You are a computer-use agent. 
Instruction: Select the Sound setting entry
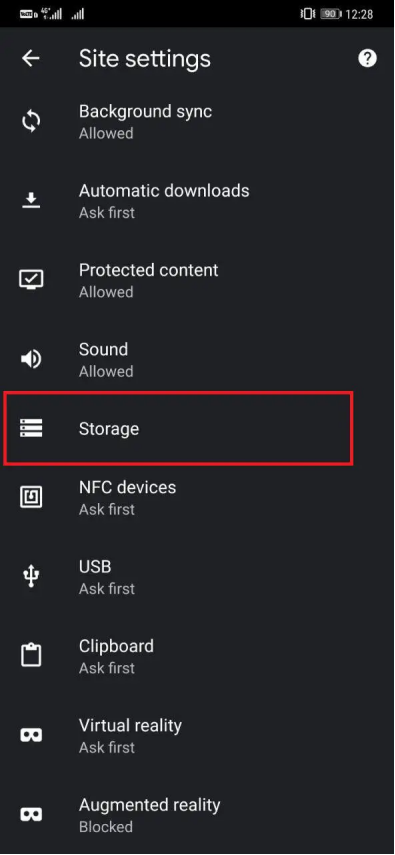click(x=198, y=360)
